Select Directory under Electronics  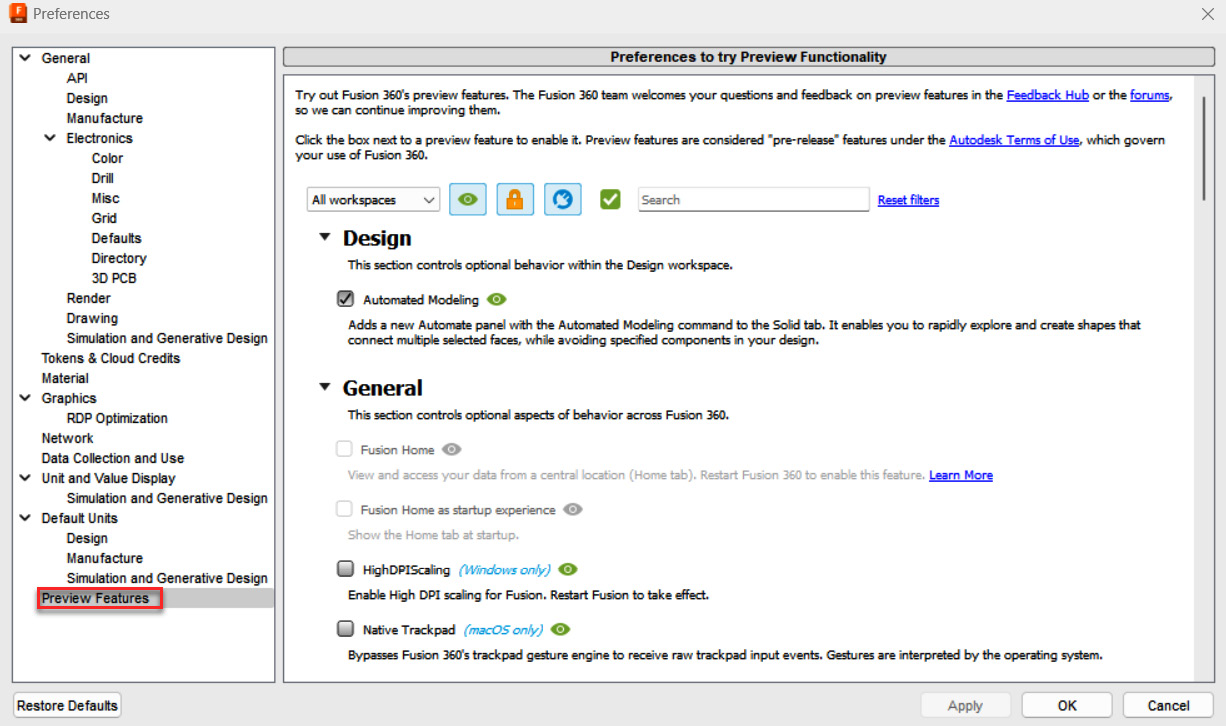[x=119, y=258]
